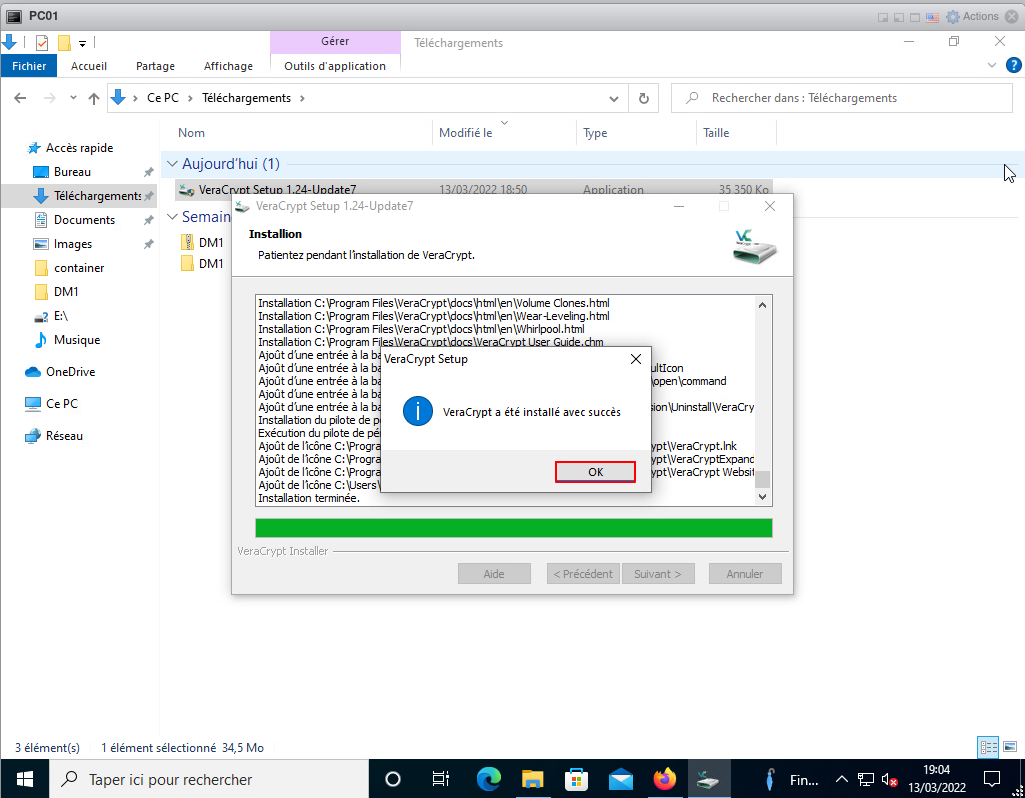1025x798 pixels.
Task: Collapse the Aujourd'hui file group
Action: [172, 163]
